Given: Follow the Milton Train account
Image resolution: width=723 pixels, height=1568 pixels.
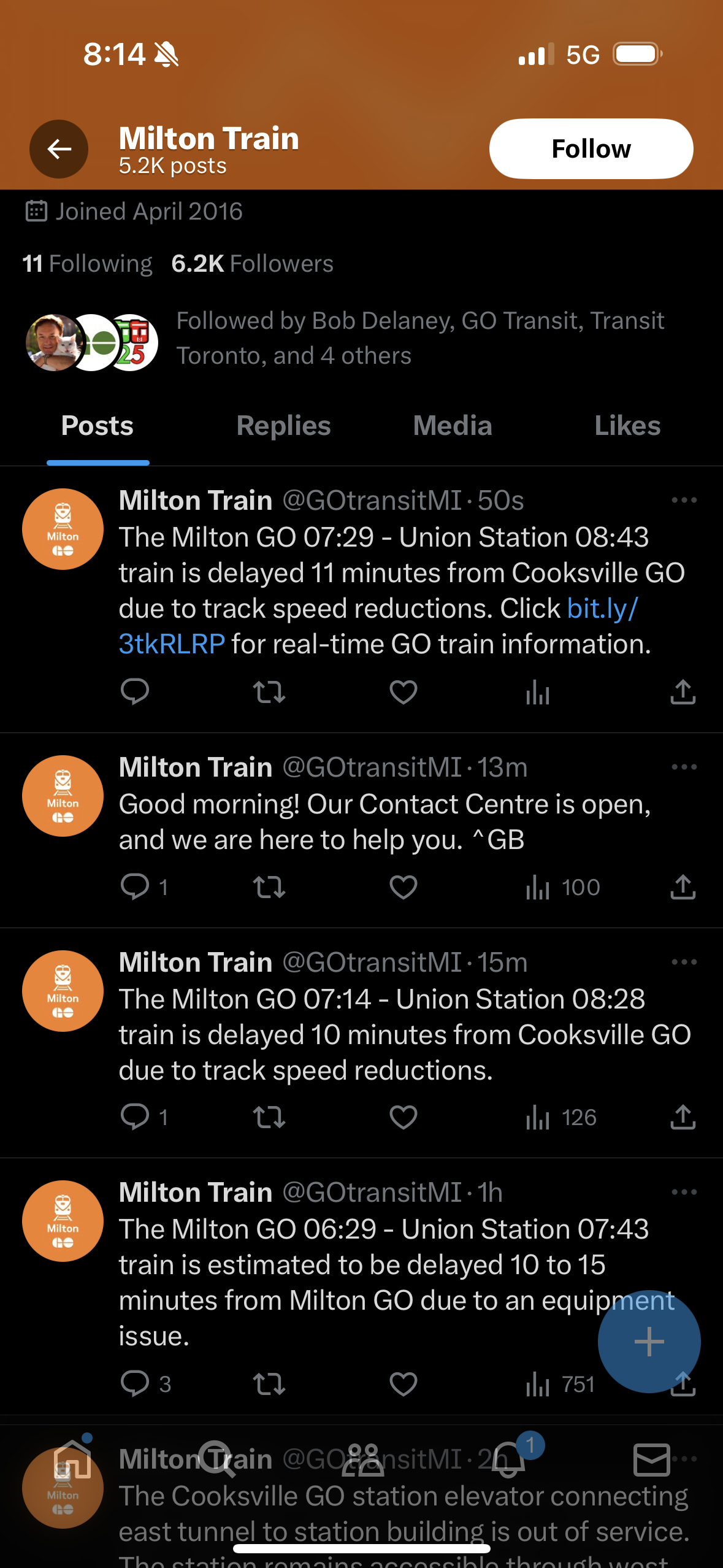Looking at the screenshot, I should [x=591, y=149].
